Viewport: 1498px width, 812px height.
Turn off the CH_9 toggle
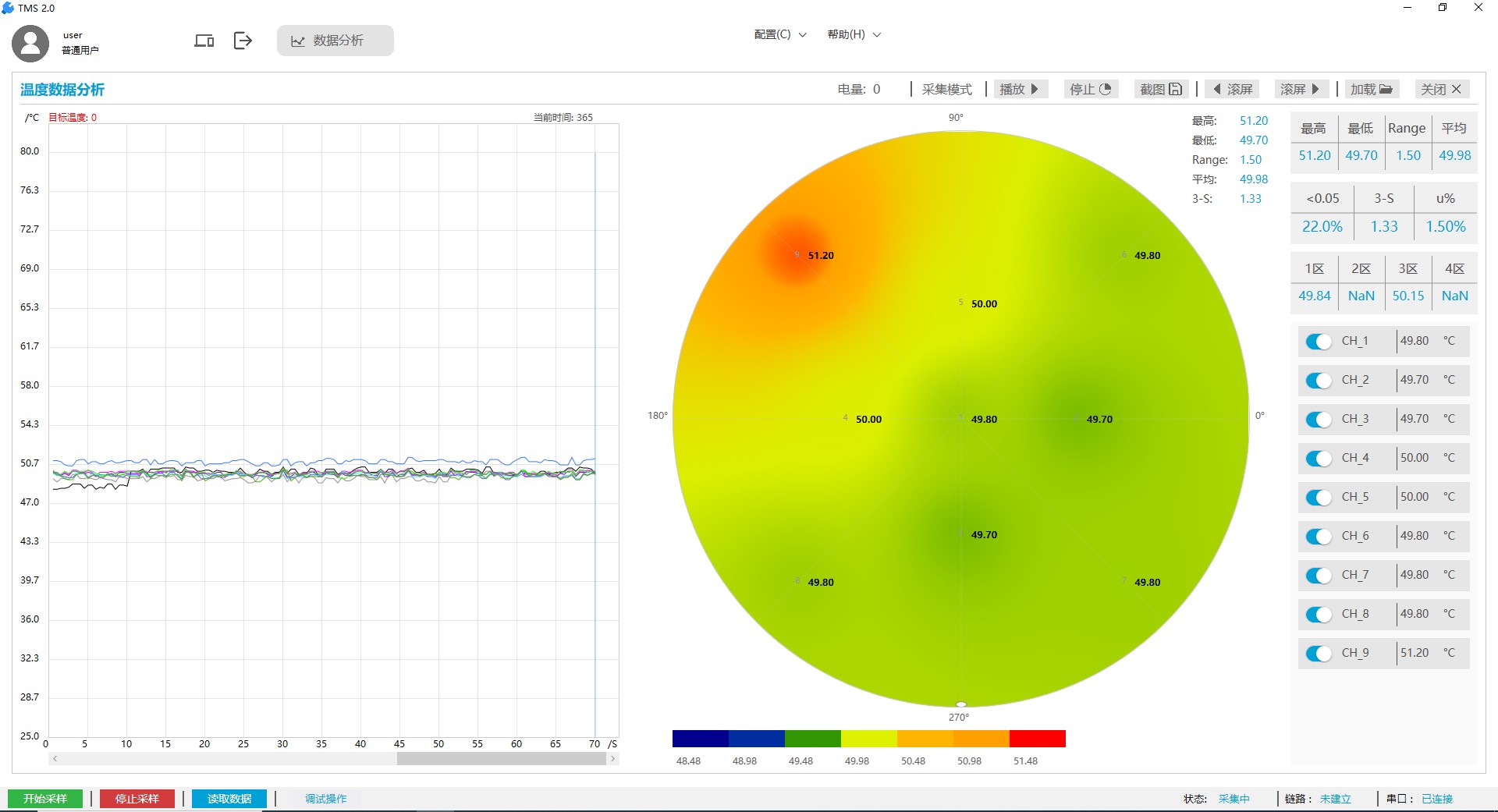[x=1319, y=654]
